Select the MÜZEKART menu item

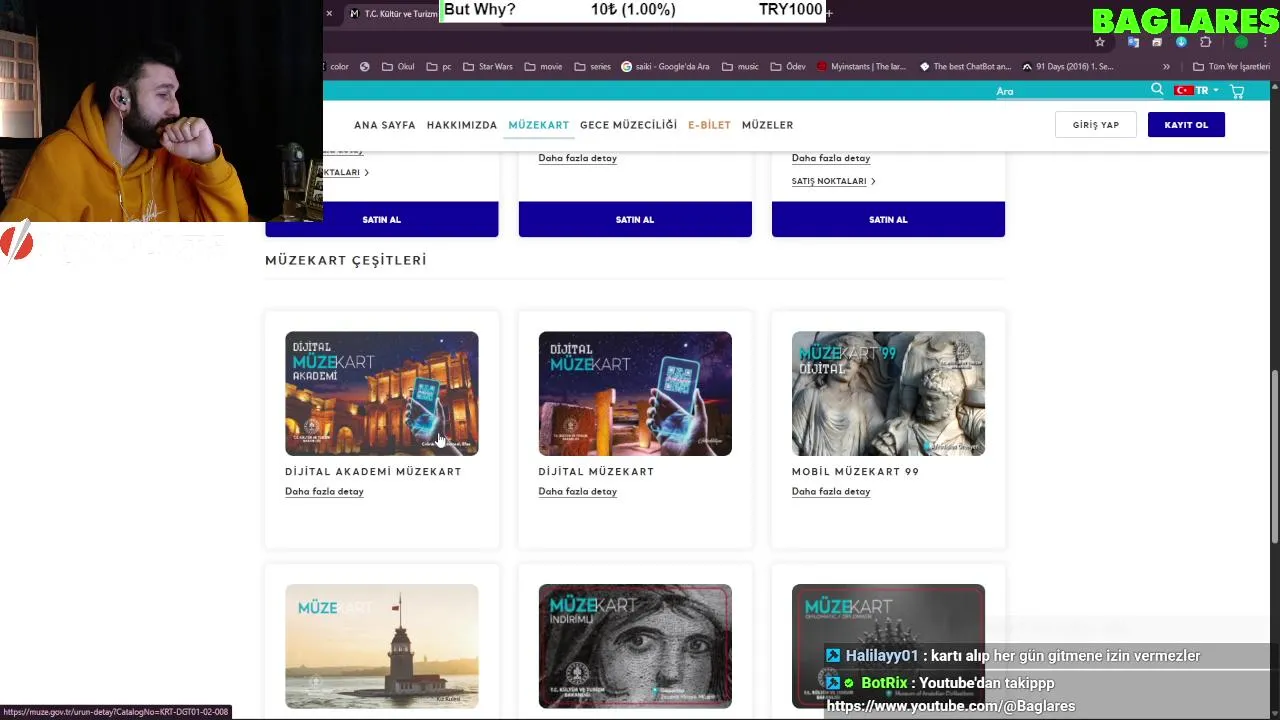click(x=538, y=125)
